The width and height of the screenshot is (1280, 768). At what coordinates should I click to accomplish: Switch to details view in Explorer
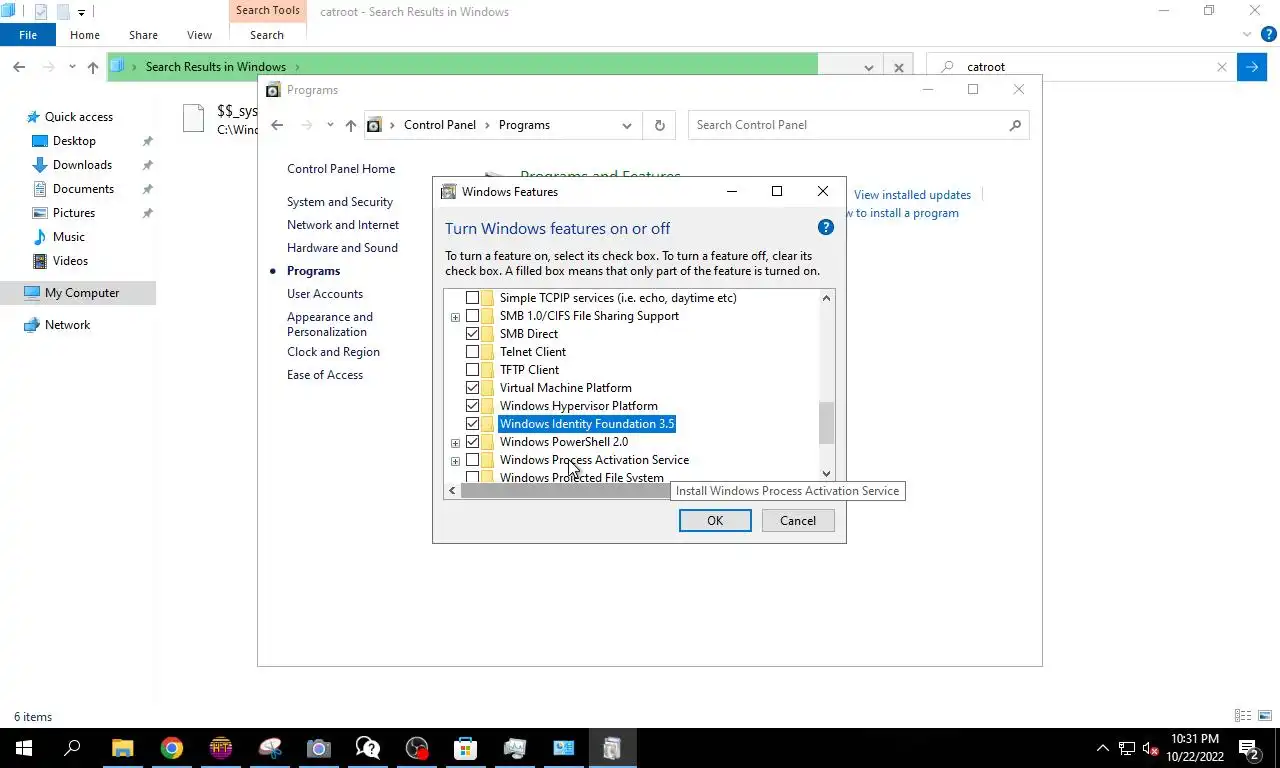[1243, 716]
